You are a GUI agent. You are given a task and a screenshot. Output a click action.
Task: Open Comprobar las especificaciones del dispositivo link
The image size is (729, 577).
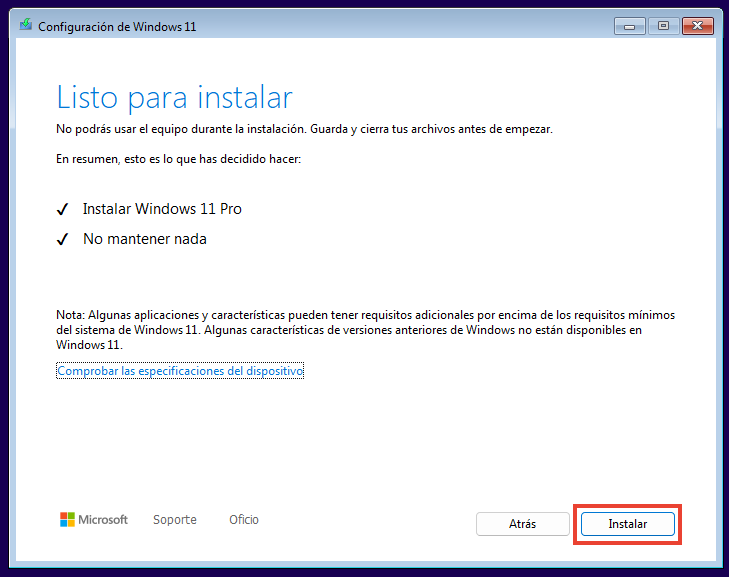tap(180, 371)
